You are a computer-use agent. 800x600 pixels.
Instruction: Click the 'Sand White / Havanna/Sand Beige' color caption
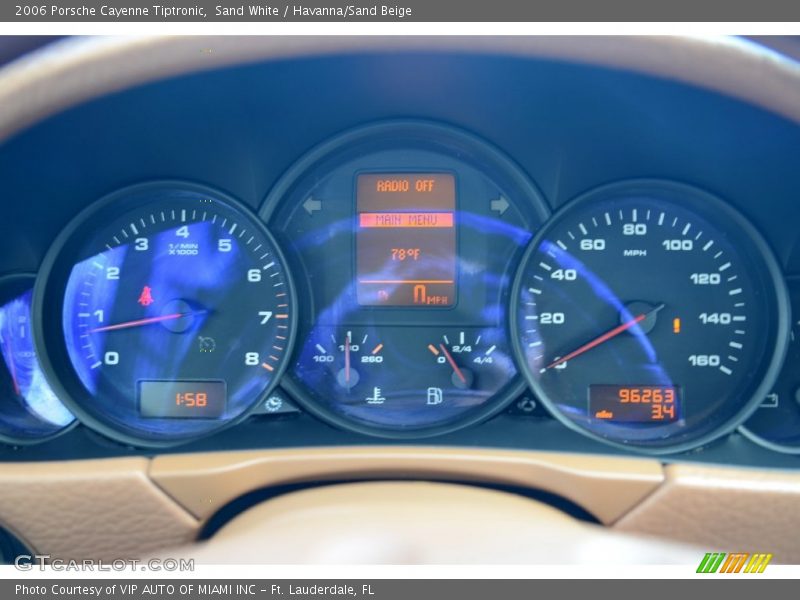coord(313,11)
